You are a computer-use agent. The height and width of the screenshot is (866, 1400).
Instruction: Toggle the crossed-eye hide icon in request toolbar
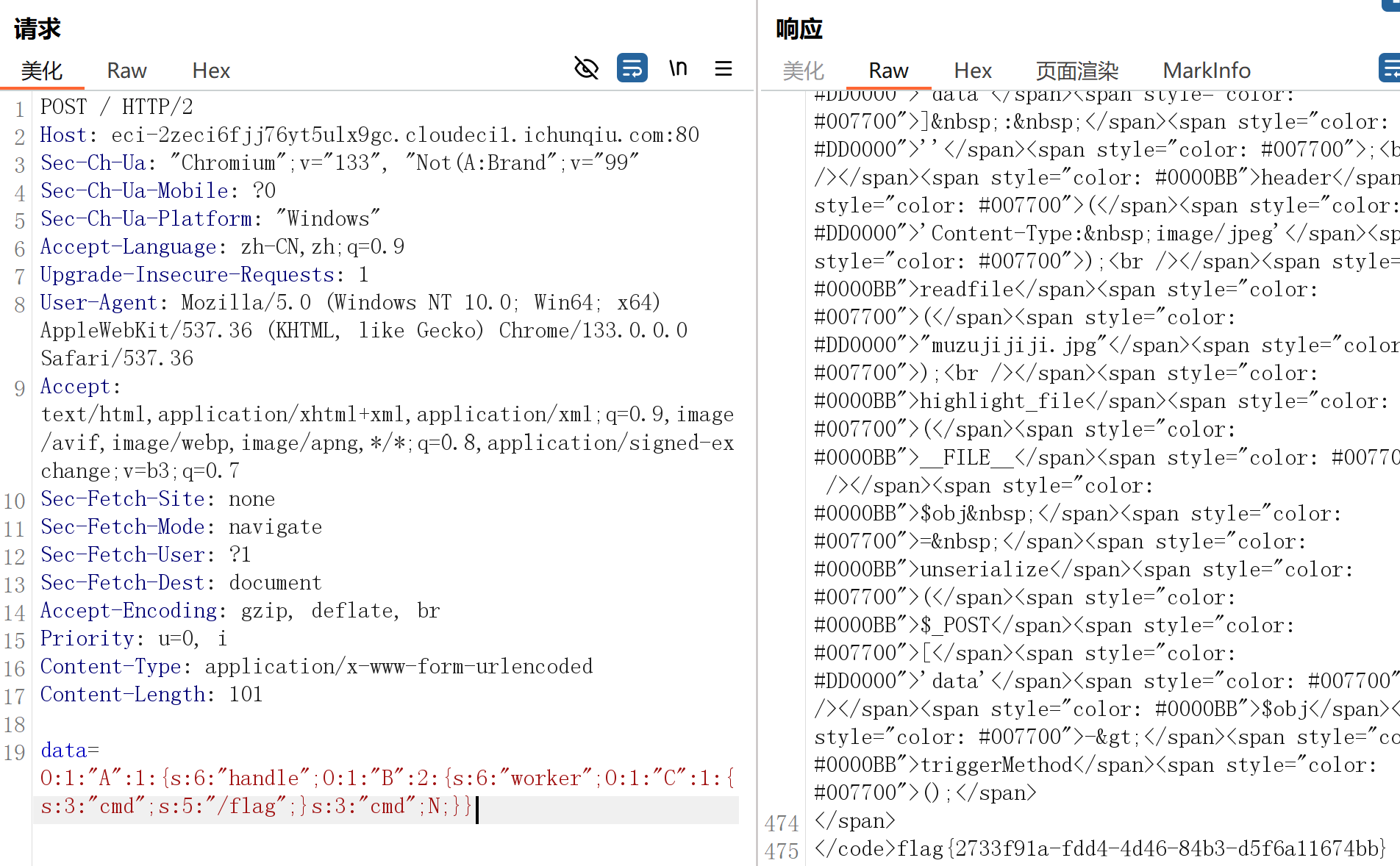[586, 68]
